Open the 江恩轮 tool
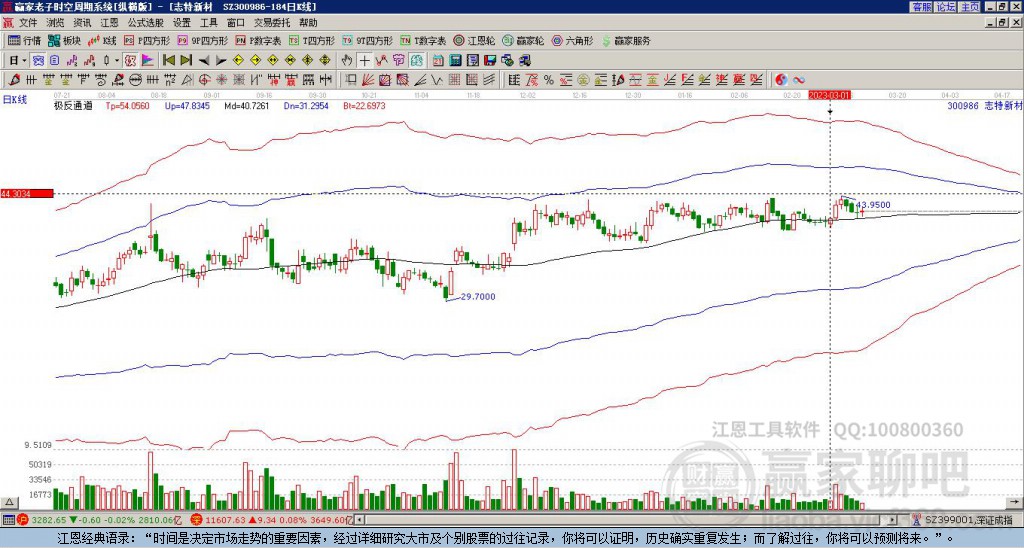 point(475,40)
